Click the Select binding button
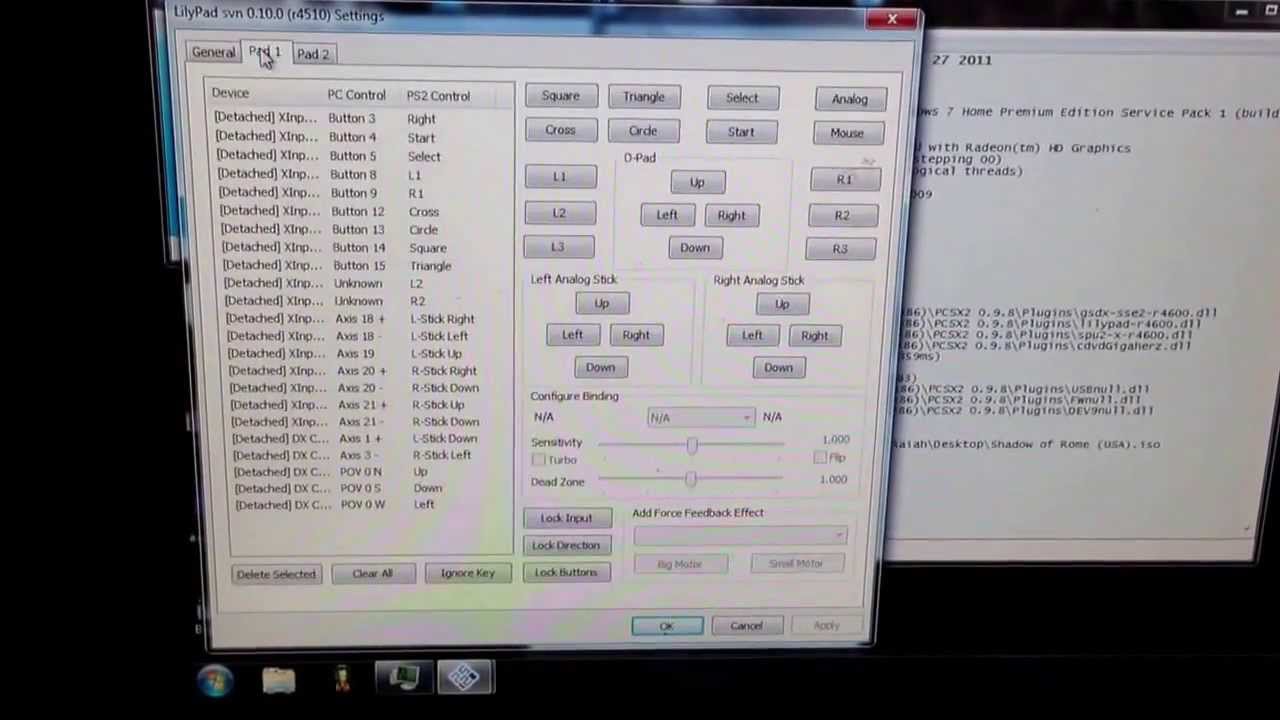This screenshot has height=720, width=1280. click(x=742, y=98)
